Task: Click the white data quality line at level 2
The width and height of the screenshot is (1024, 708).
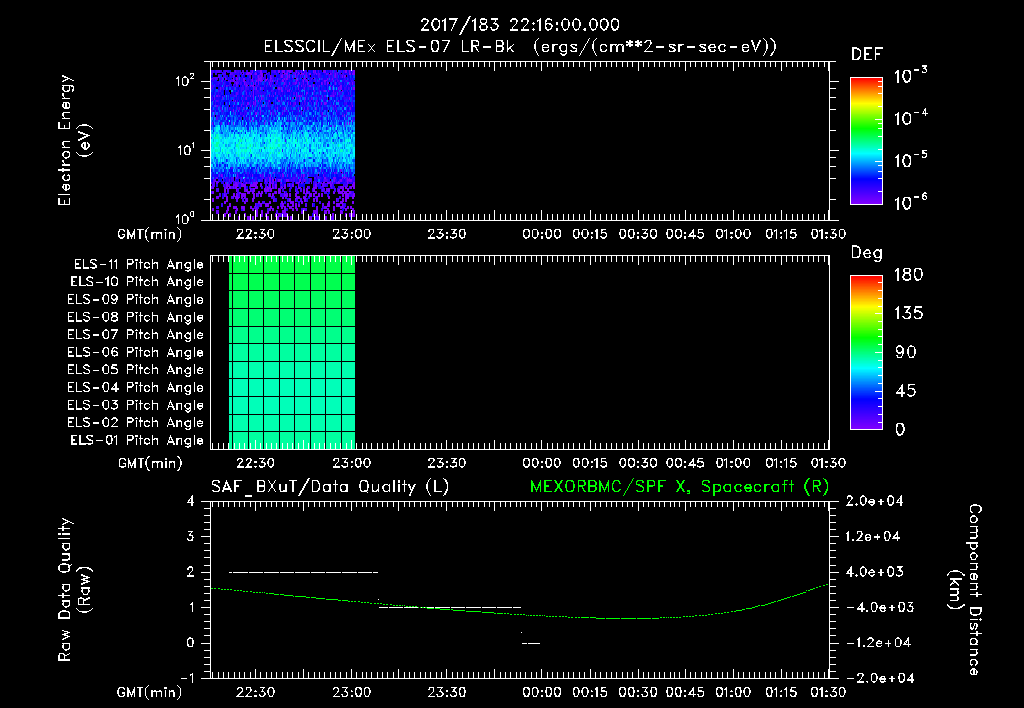Action: [304, 572]
